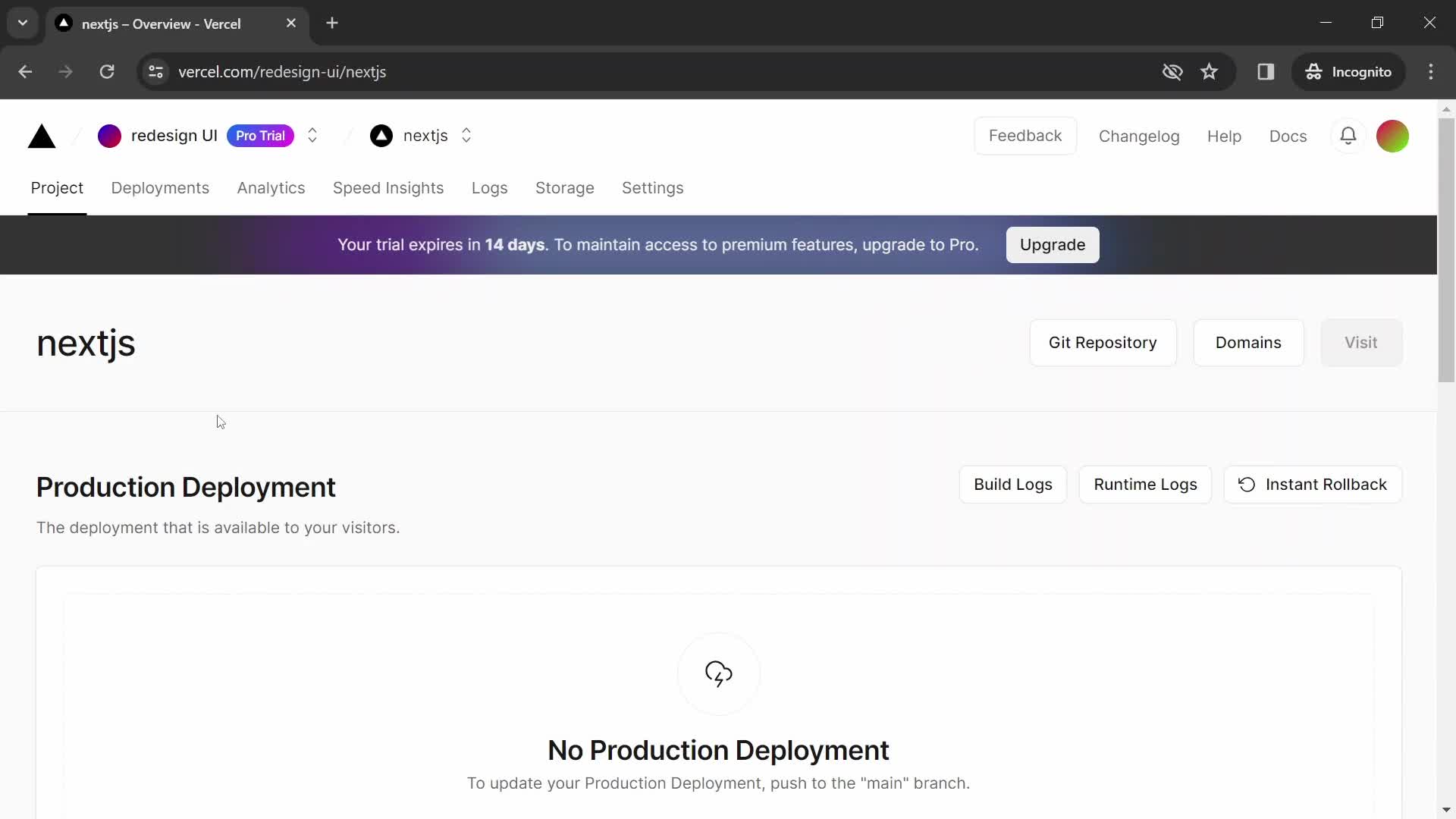The width and height of the screenshot is (1456, 819).
Task: Open the Docs link
Action: click(x=1288, y=136)
